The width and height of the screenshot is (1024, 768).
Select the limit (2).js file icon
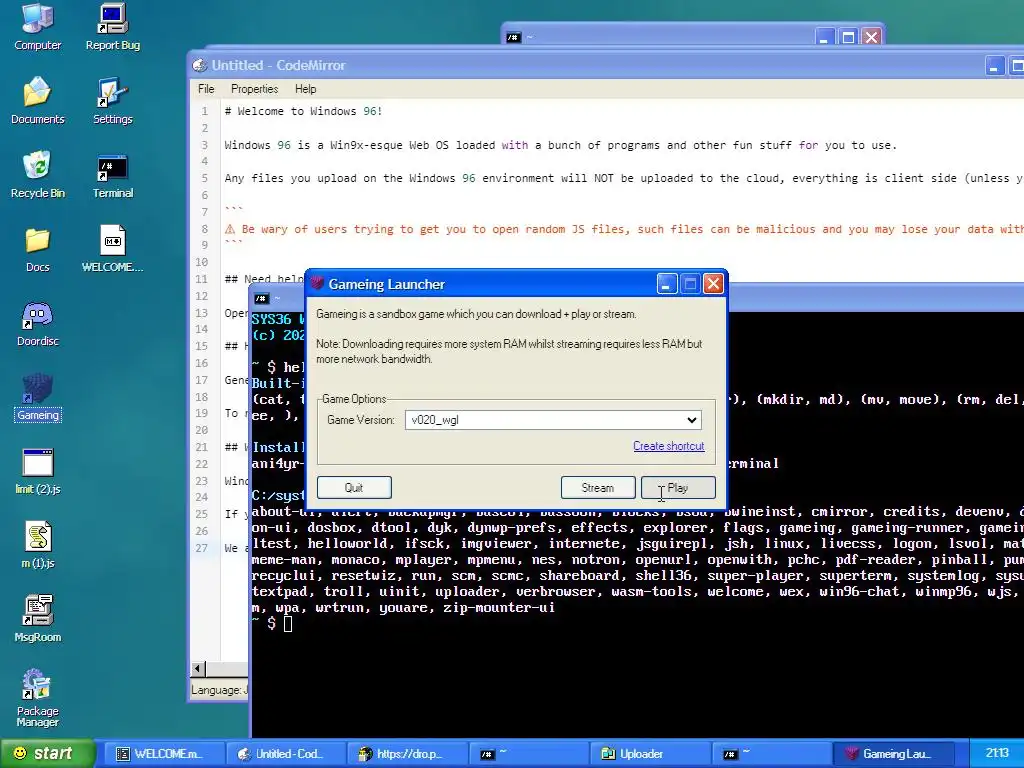point(37,471)
